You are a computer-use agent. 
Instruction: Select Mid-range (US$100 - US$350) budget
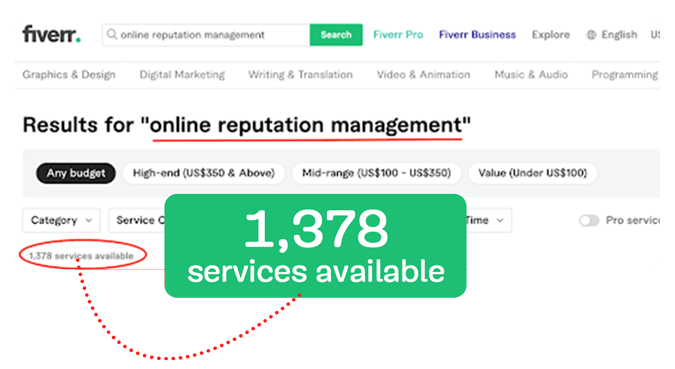pos(376,173)
